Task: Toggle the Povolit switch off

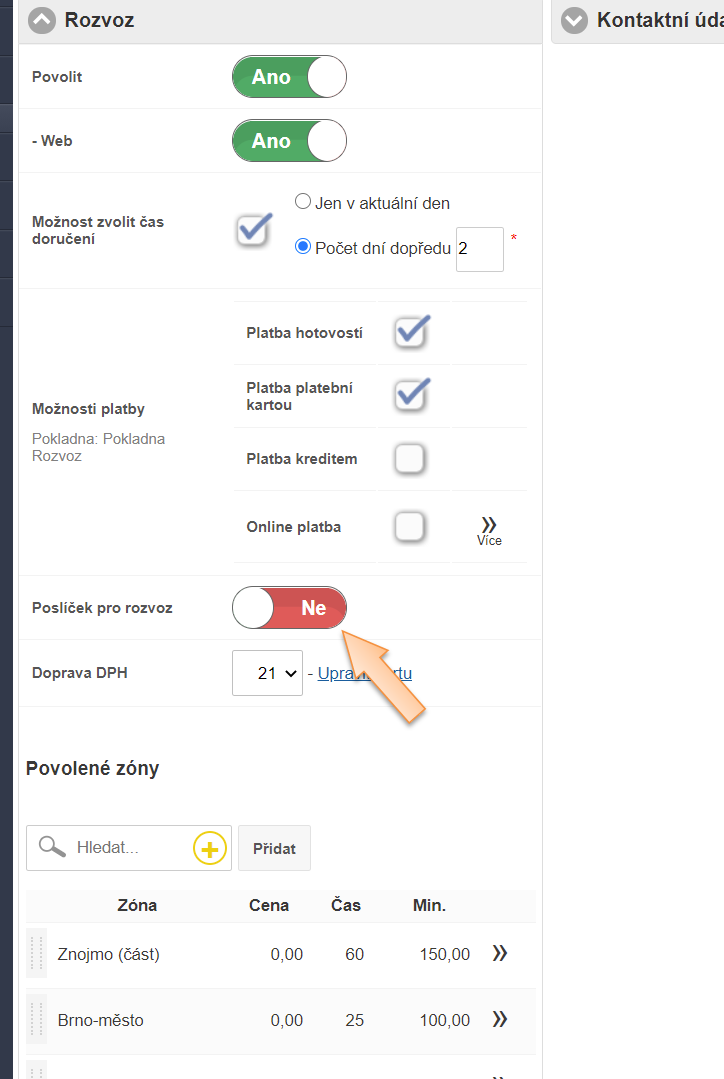Action: [x=289, y=77]
